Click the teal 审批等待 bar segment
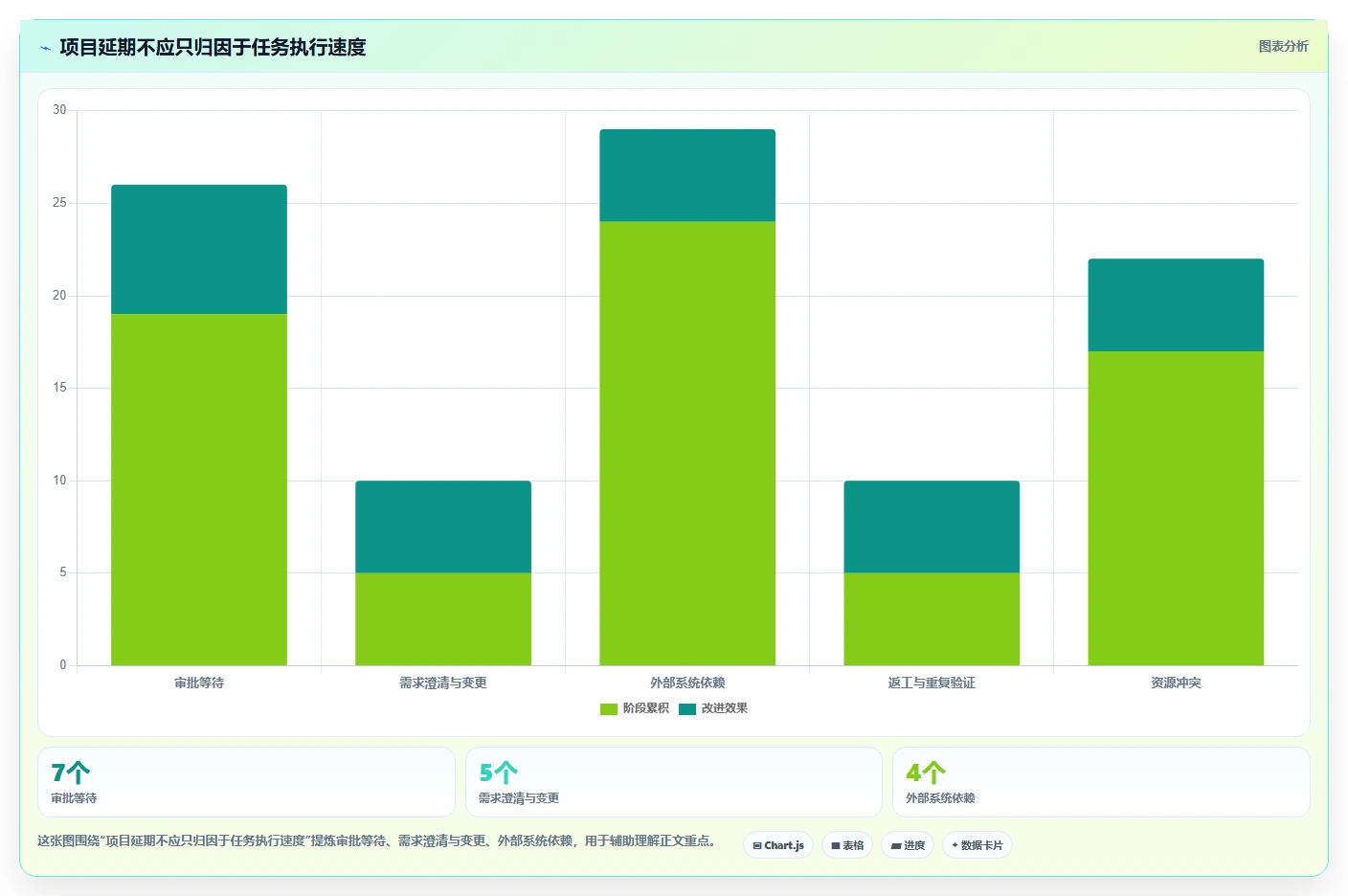This screenshot has width=1348, height=896. click(x=199, y=249)
